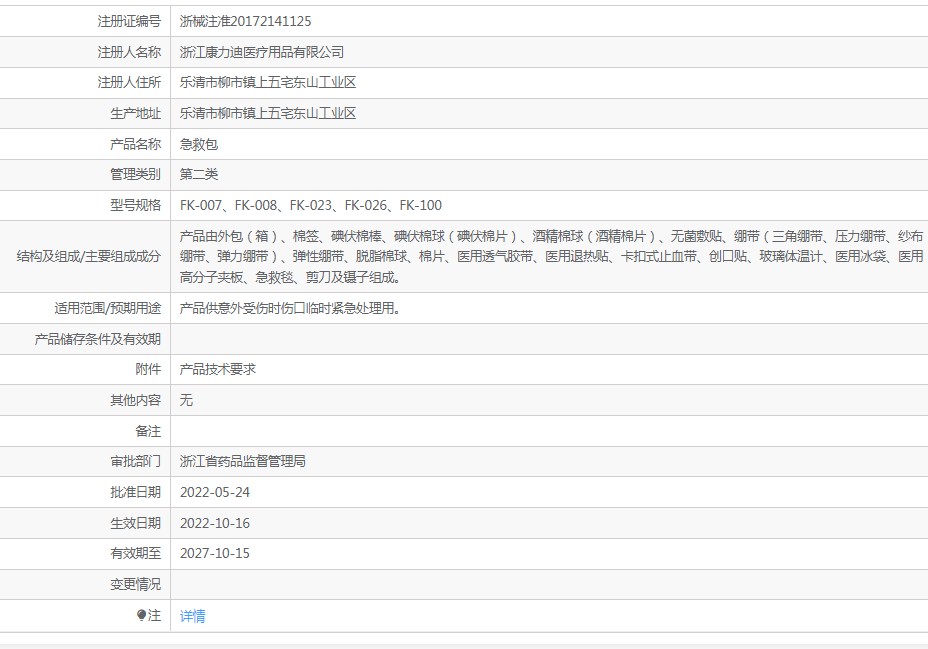Viewport: 928px width, 649px height.
Task: Click management category 第二类
Action: [x=199, y=174]
